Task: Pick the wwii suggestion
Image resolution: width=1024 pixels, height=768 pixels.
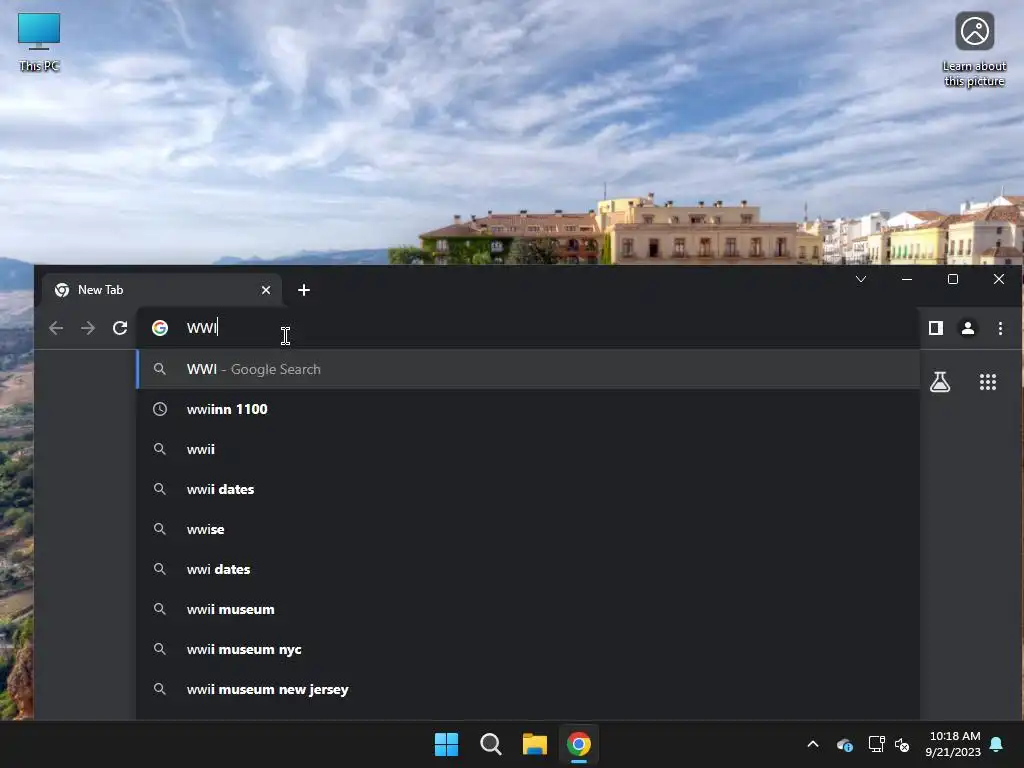Action: pos(528,449)
